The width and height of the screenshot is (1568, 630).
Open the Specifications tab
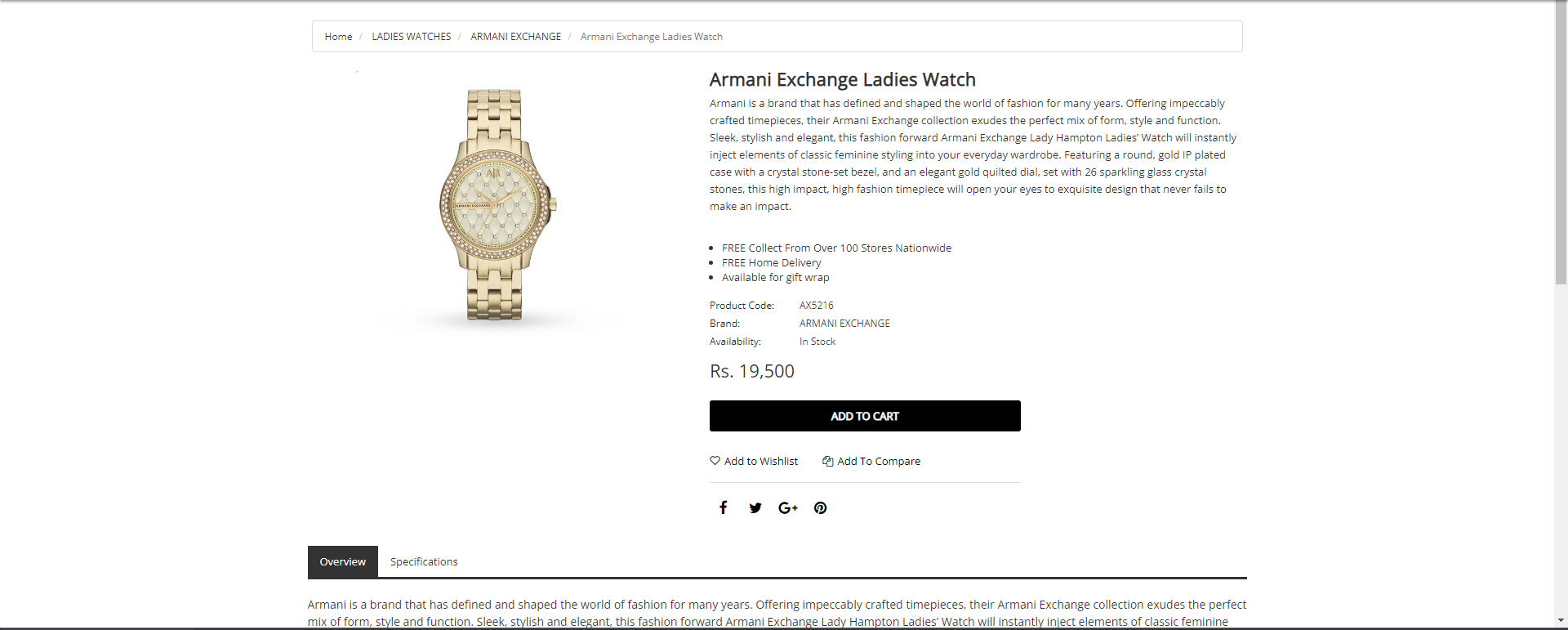[x=424, y=561]
